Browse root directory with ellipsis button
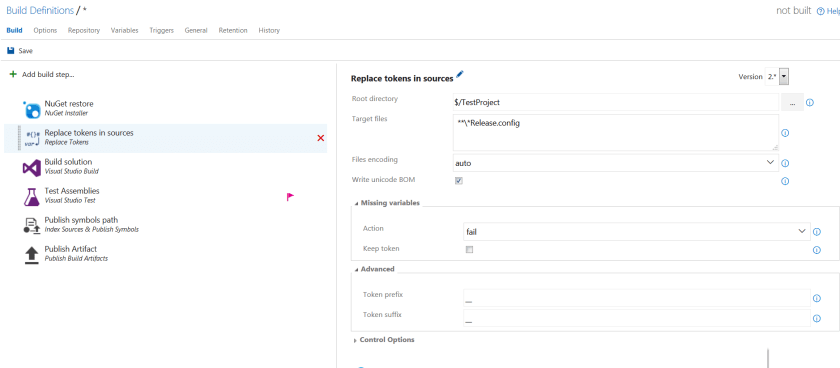 coord(792,102)
